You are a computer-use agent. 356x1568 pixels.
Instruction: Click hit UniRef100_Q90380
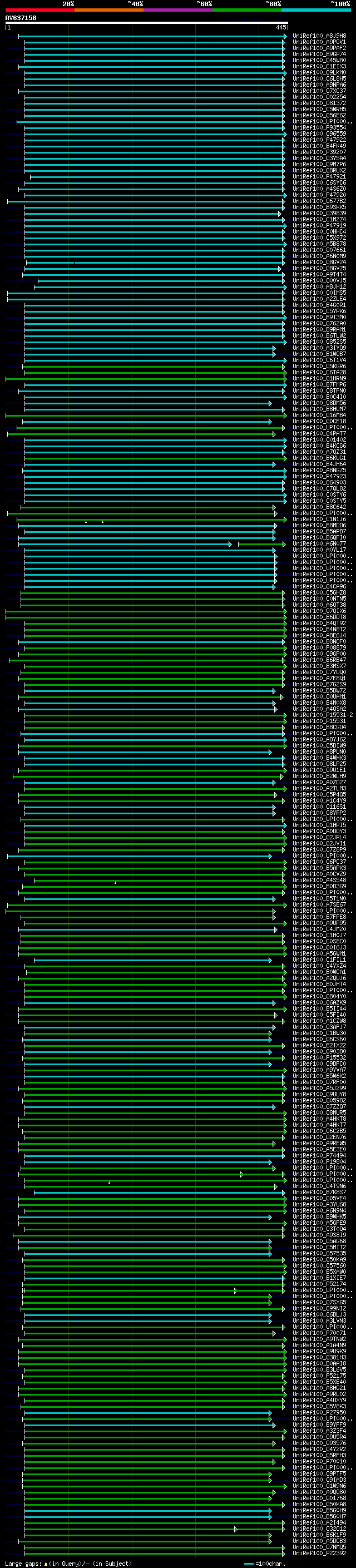click(x=319, y=1051)
